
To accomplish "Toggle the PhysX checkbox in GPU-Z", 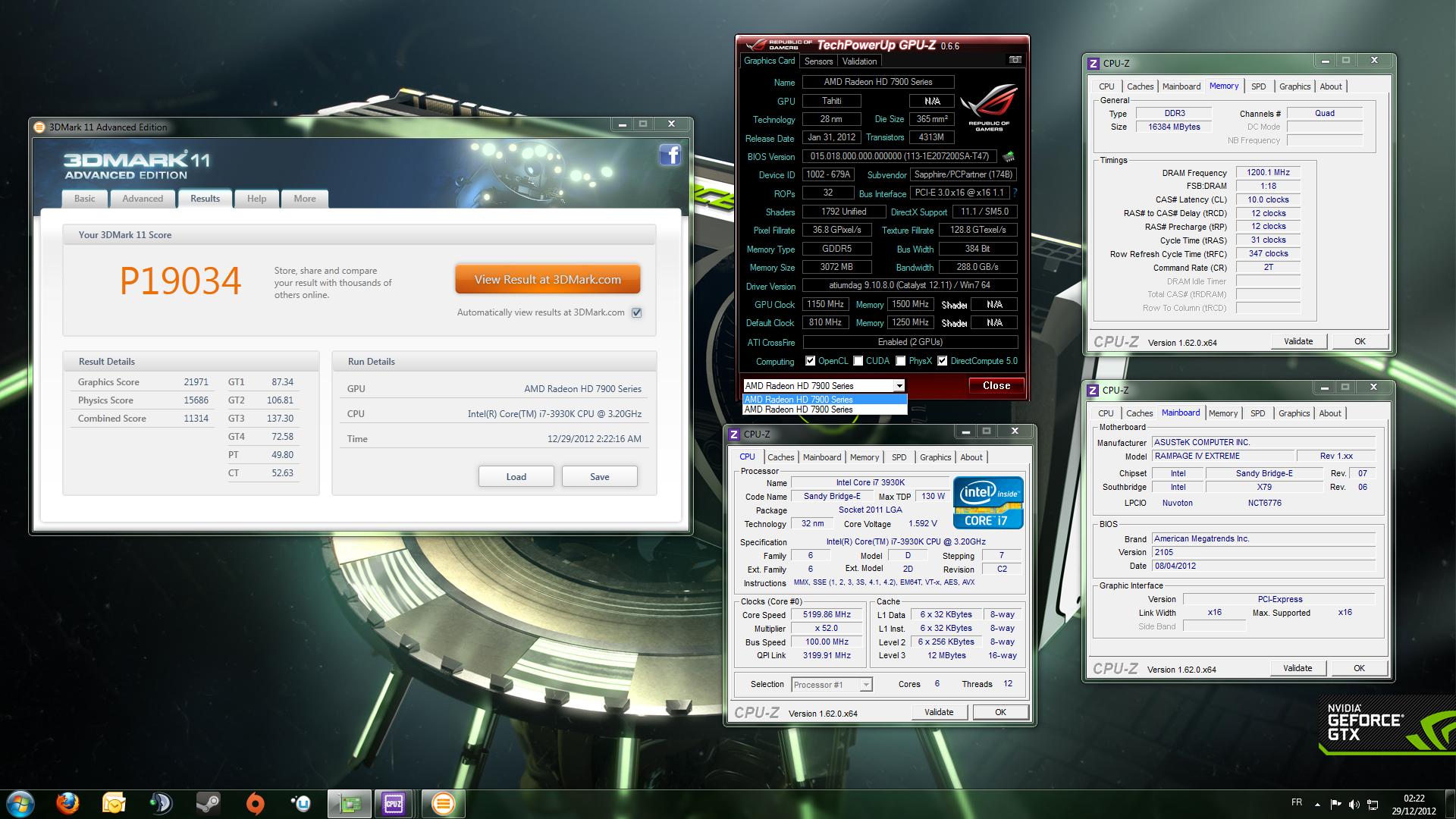I will (900, 361).
